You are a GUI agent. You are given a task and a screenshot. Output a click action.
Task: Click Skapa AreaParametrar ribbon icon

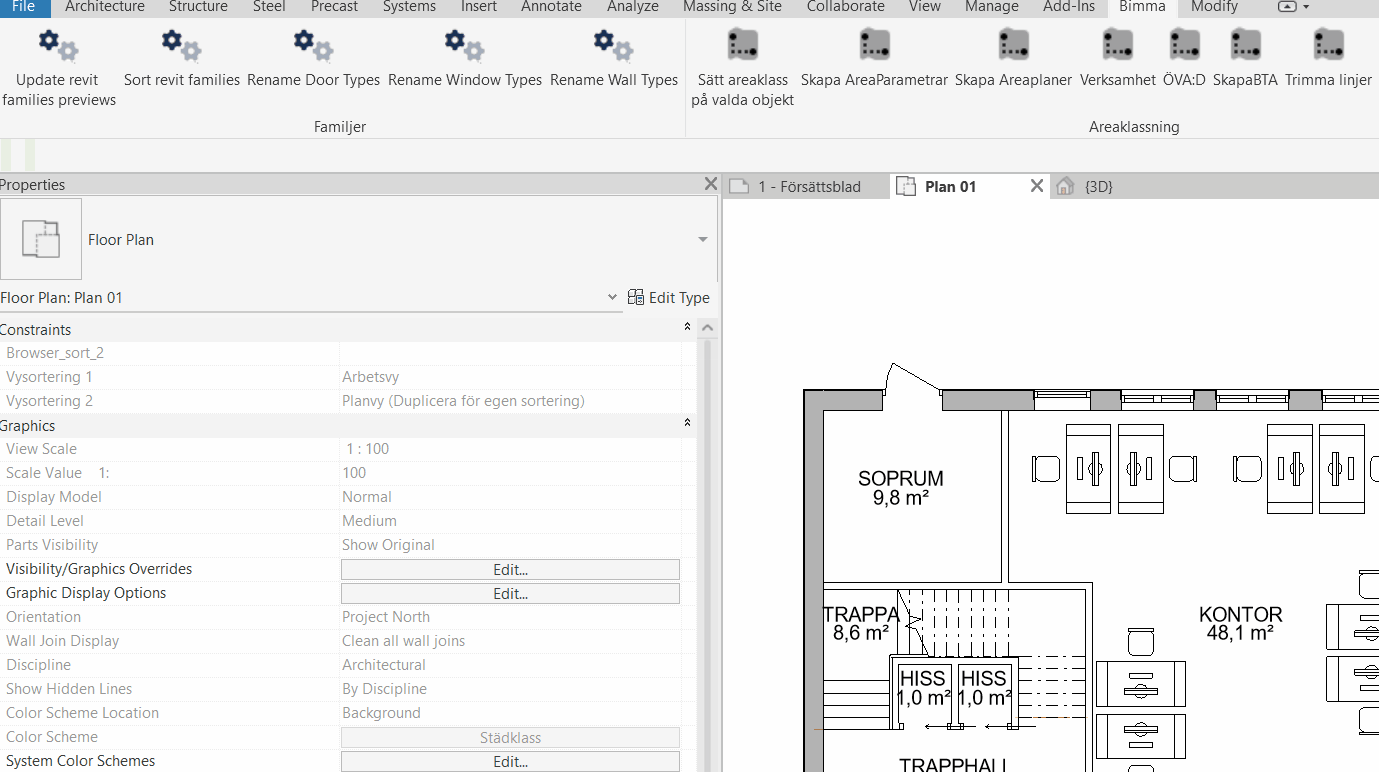(874, 46)
